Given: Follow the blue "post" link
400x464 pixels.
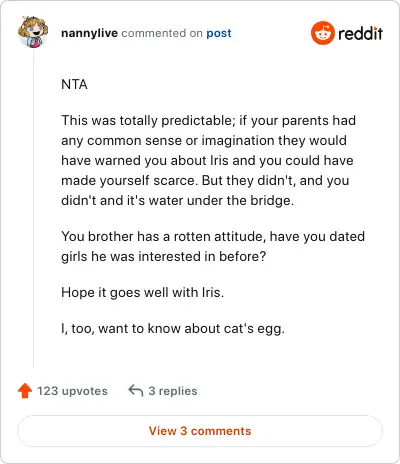Looking at the screenshot, I should coord(219,33).
